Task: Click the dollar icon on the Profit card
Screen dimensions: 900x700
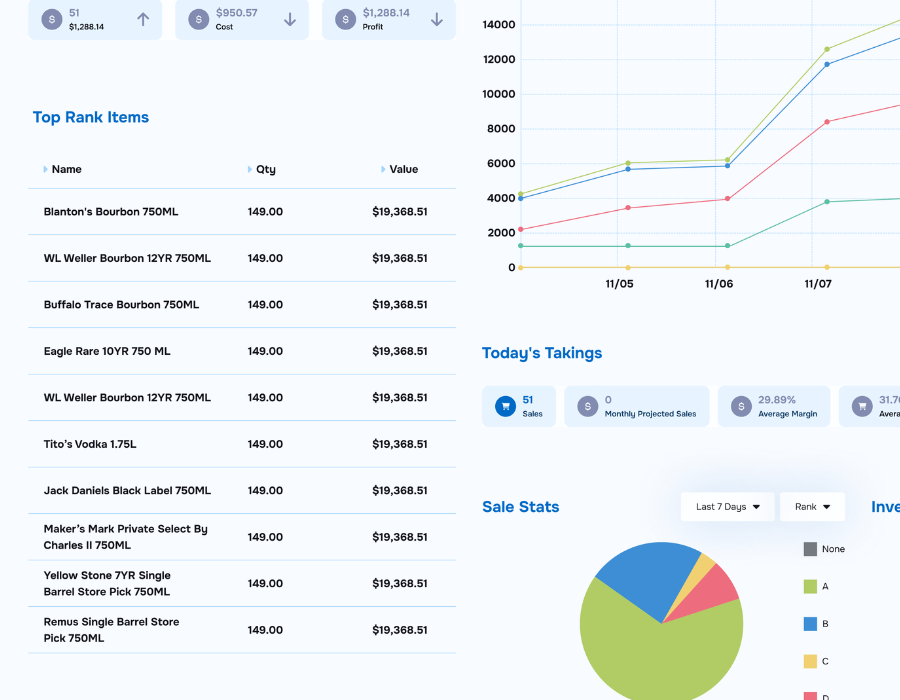Action: (346, 19)
